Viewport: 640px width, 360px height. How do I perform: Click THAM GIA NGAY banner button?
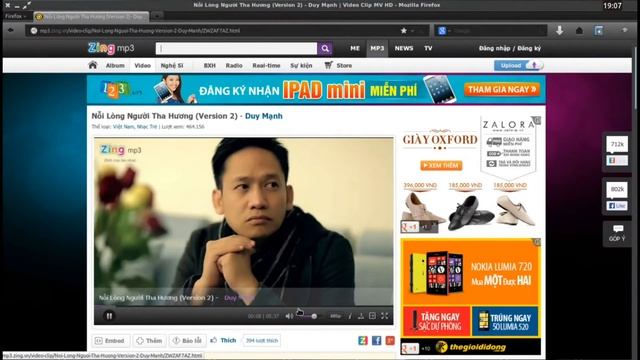click(x=502, y=89)
